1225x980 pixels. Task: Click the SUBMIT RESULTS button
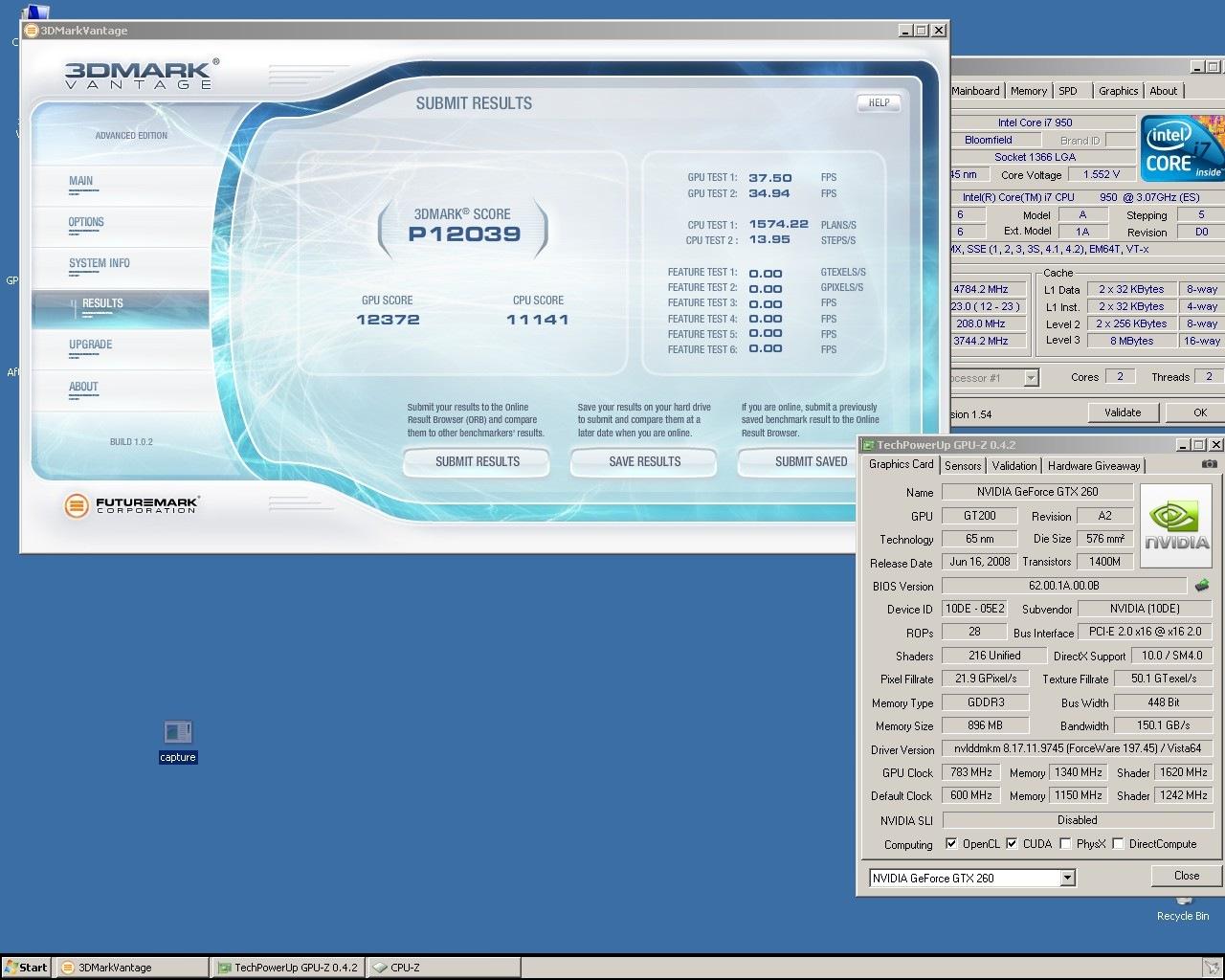click(477, 461)
